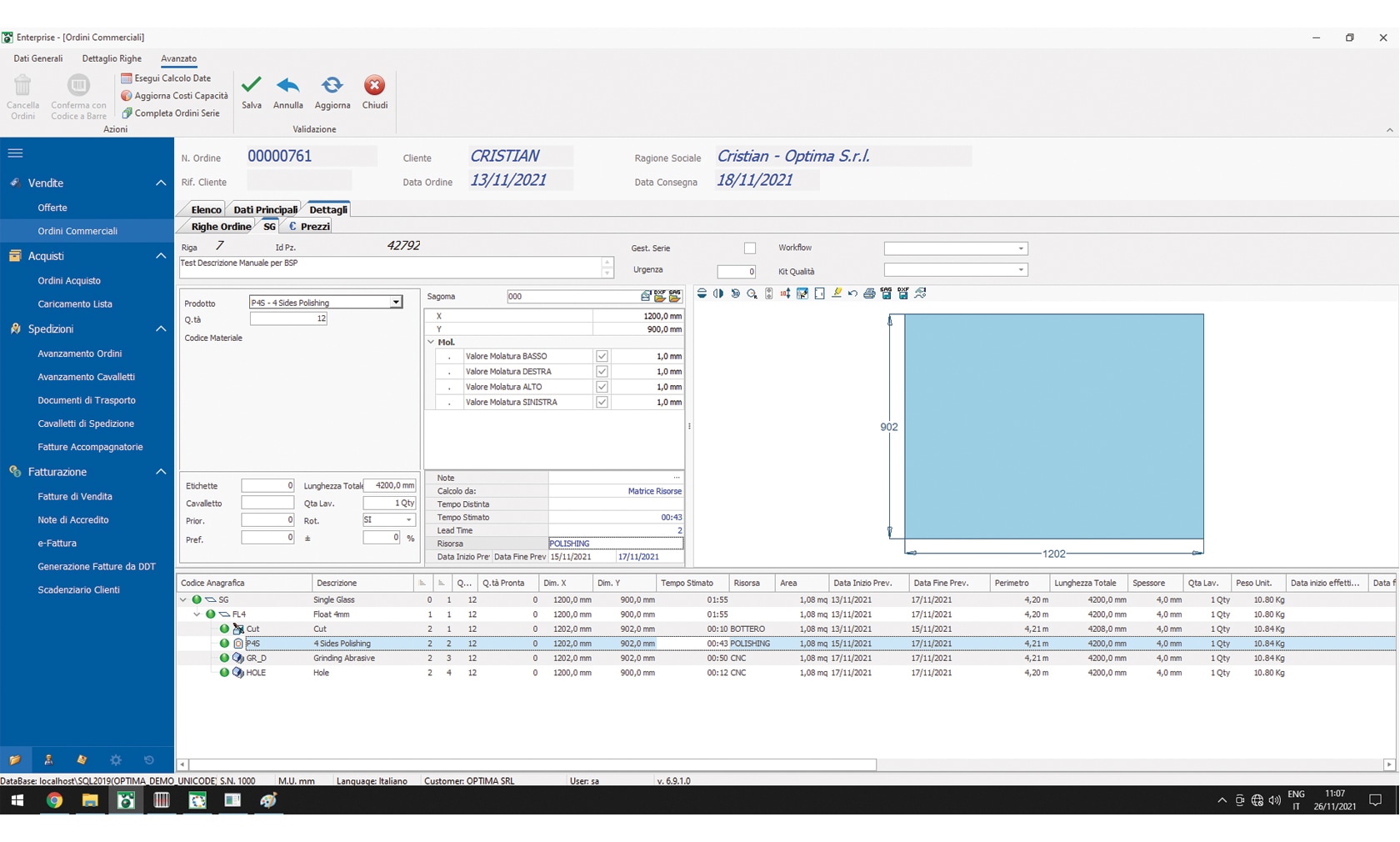Open File Explorer from the taskbar

pos(90,800)
